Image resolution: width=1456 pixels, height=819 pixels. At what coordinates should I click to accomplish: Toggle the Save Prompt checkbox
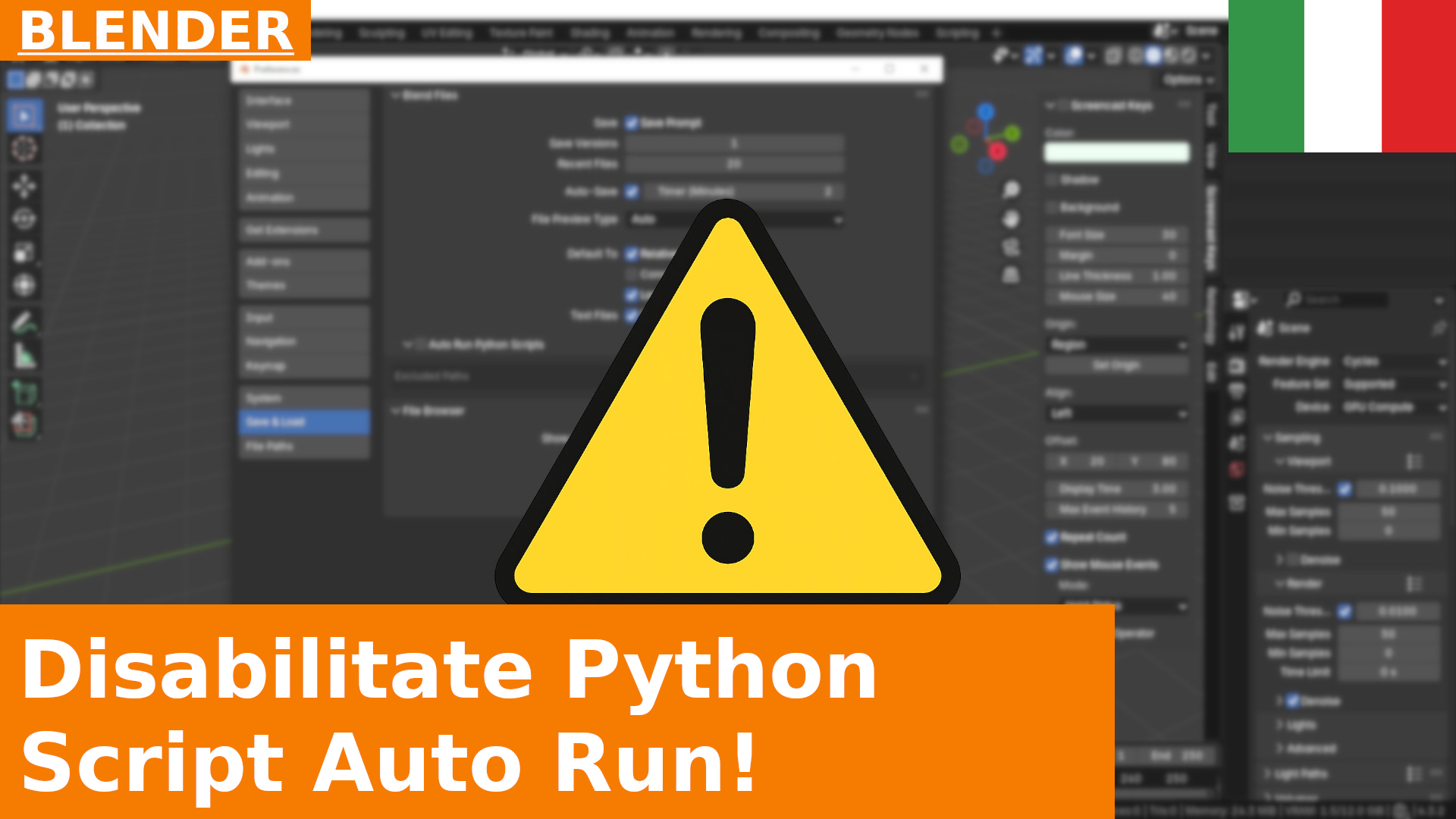(x=632, y=123)
